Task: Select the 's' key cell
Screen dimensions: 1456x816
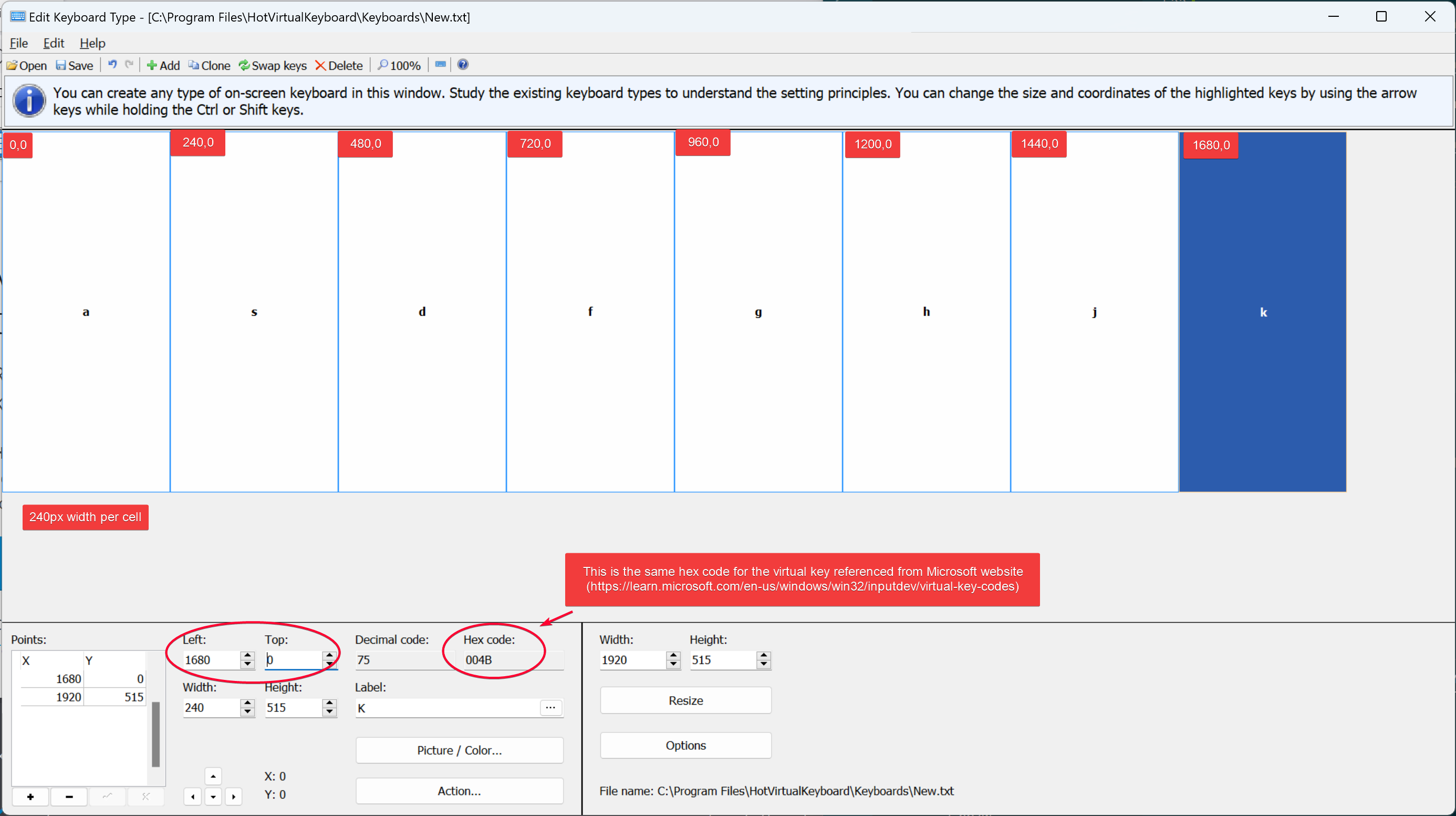Action: click(x=254, y=312)
